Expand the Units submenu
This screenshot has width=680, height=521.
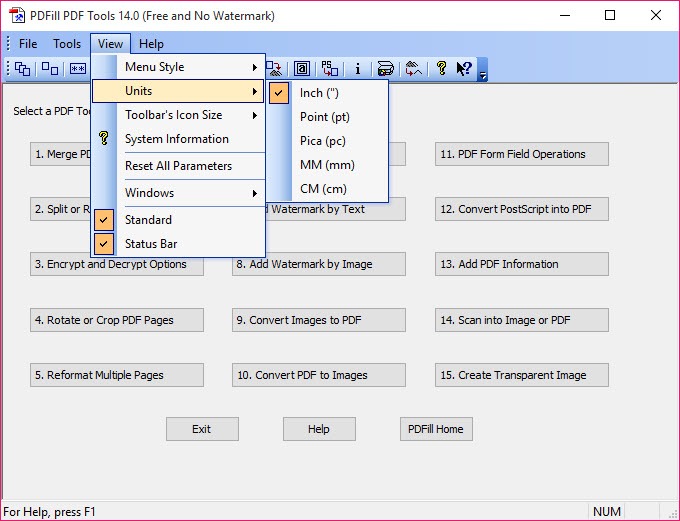point(178,91)
